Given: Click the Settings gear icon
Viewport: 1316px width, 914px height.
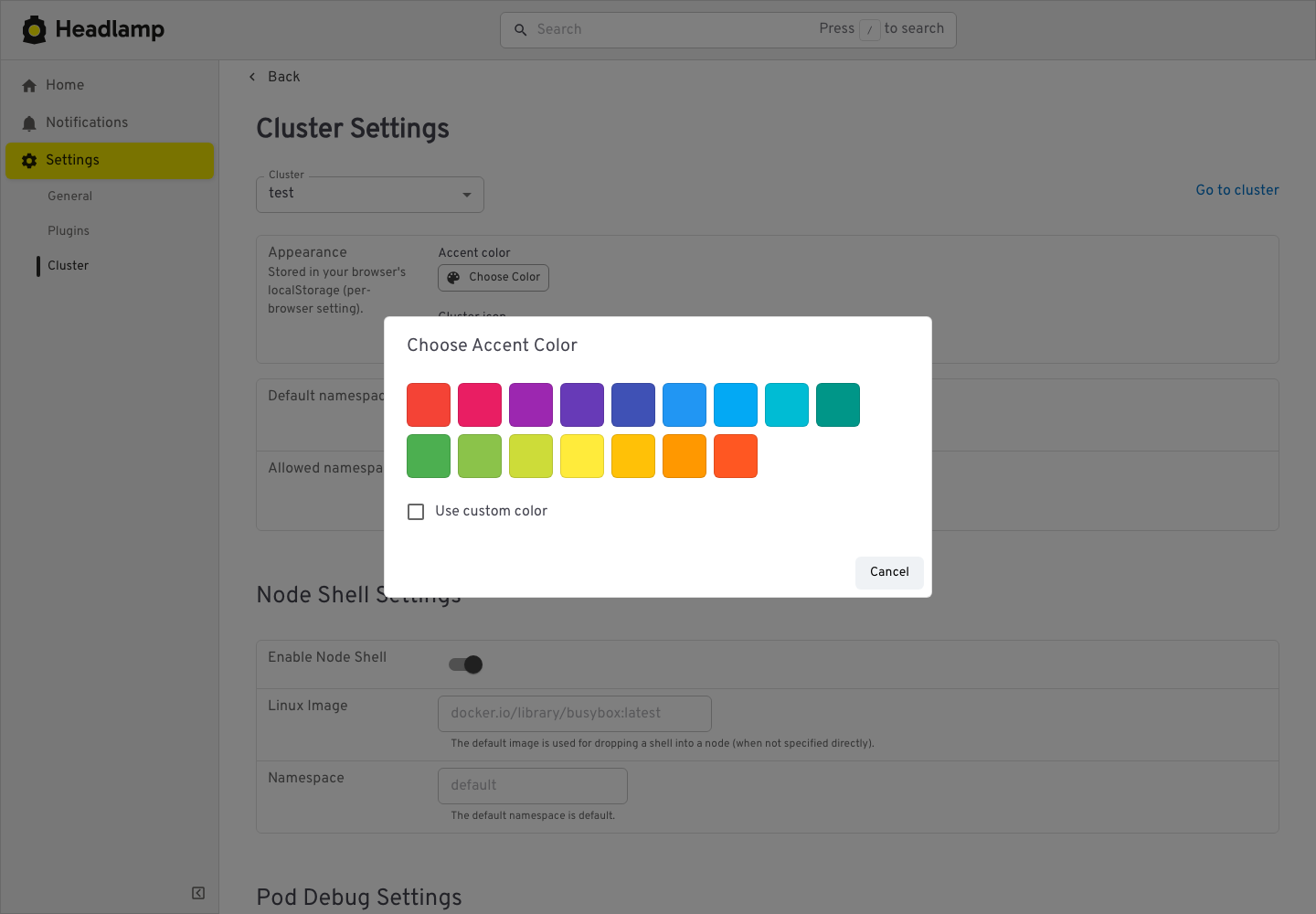Looking at the screenshot, I should coord(29,161).
